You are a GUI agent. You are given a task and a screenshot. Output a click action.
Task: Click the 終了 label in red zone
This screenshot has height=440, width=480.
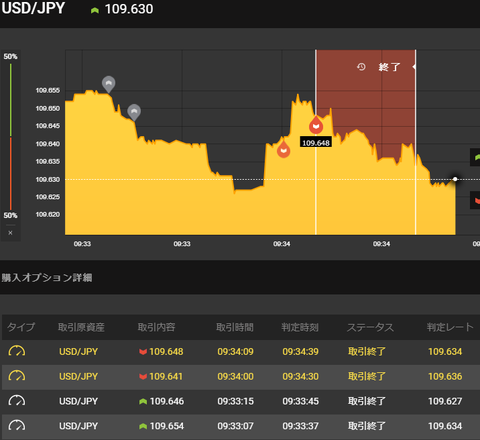click(389, 67)
